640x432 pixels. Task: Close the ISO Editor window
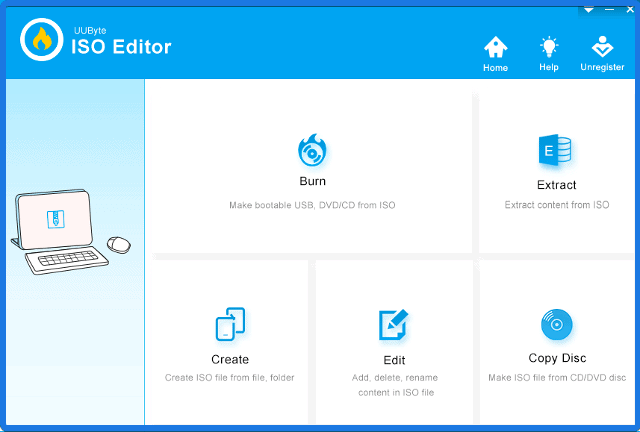point(630,9)
